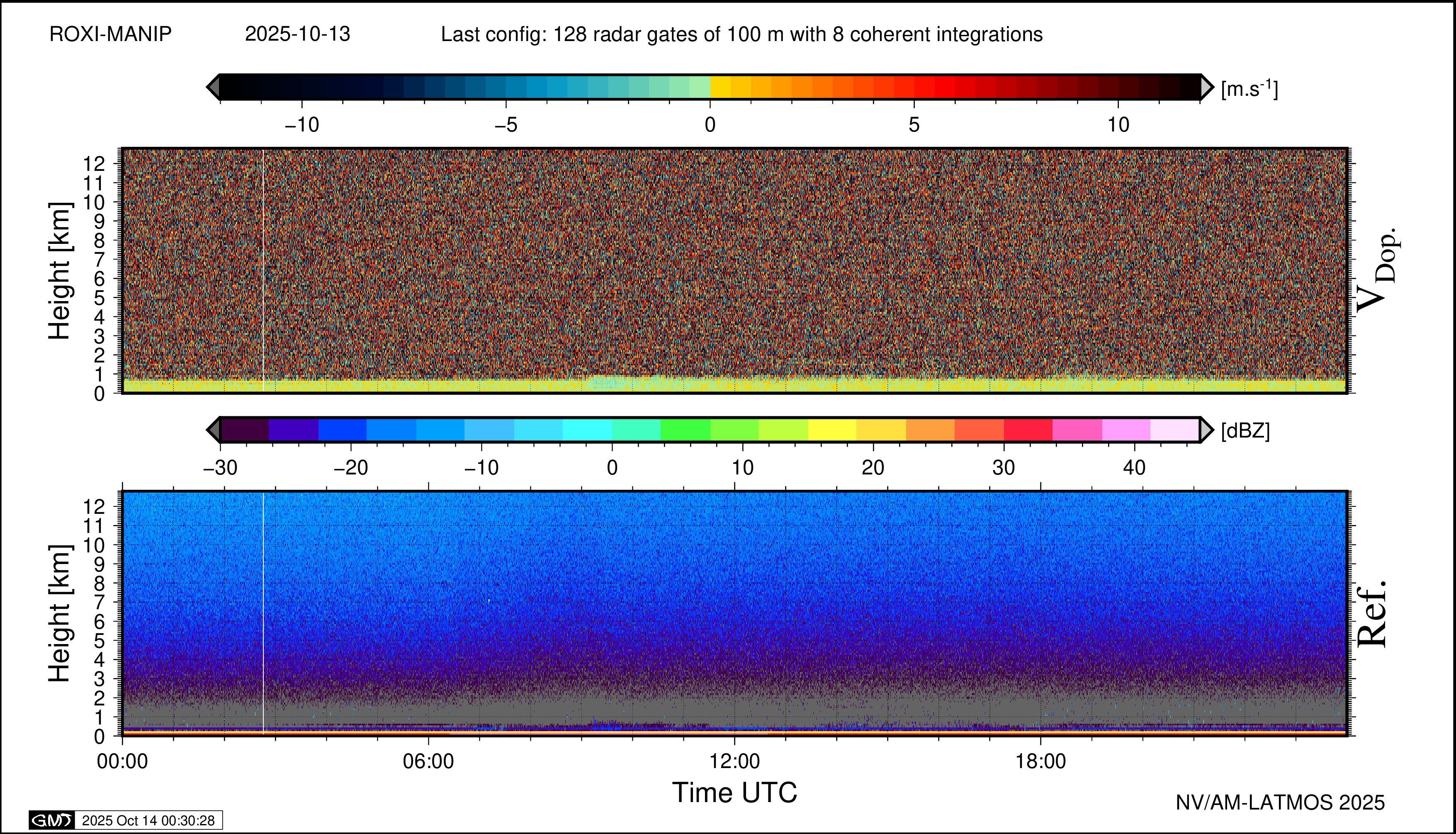Click right arrow of dBZ colorbar

point(1206,430)
